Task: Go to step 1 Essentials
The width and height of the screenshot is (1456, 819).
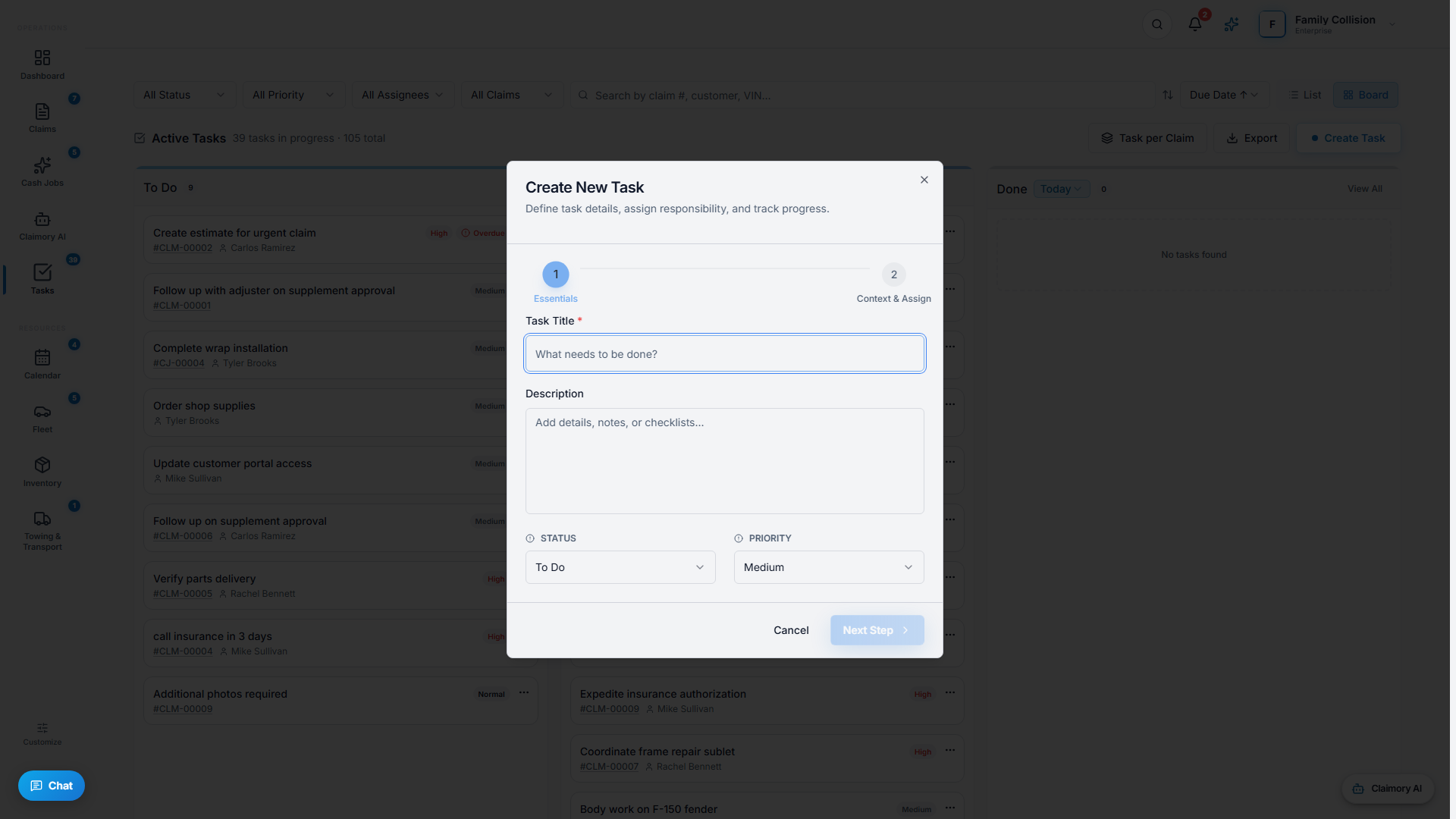Action: click(x=556, y=275)
